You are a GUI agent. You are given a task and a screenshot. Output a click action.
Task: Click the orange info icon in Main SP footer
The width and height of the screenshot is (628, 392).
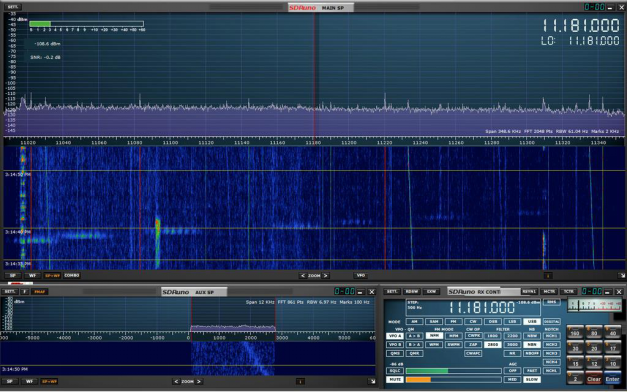click(x=548, y=275)
